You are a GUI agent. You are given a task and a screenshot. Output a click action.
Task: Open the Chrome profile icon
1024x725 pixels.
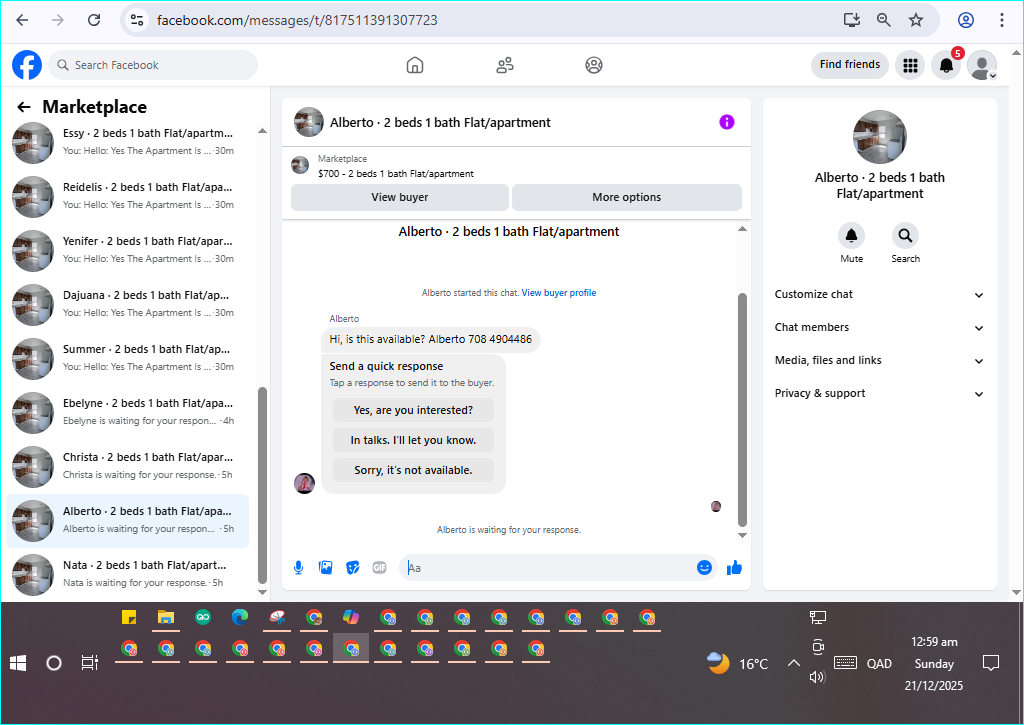(966, 20)
